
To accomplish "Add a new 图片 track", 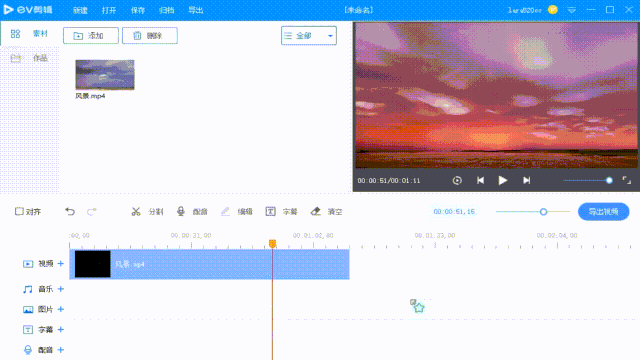I will point(61,309).
